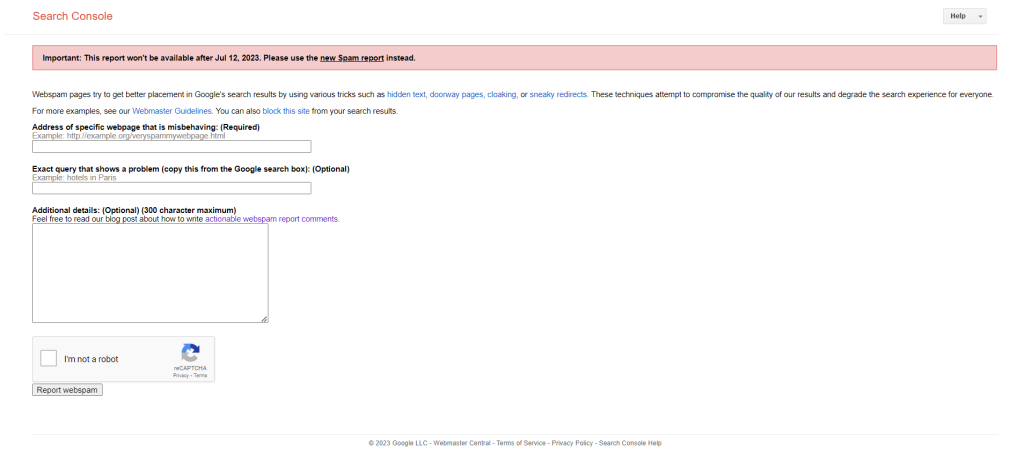Image resolution: width=1024 pixels, height=455 pixels.
Task: Open the footer Search Console Help link
Action: 630,443
